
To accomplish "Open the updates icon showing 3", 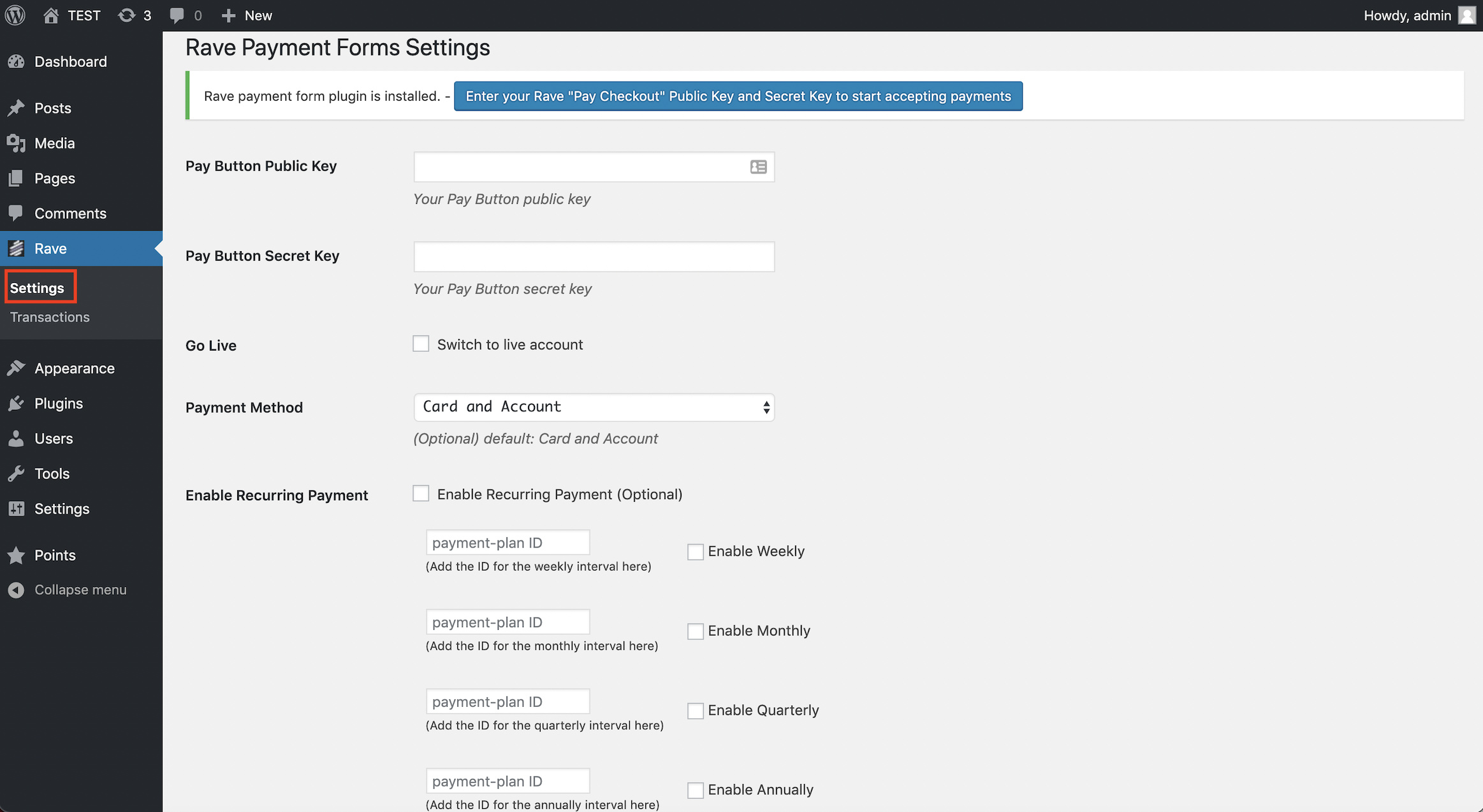I will (x=127, y=15).
